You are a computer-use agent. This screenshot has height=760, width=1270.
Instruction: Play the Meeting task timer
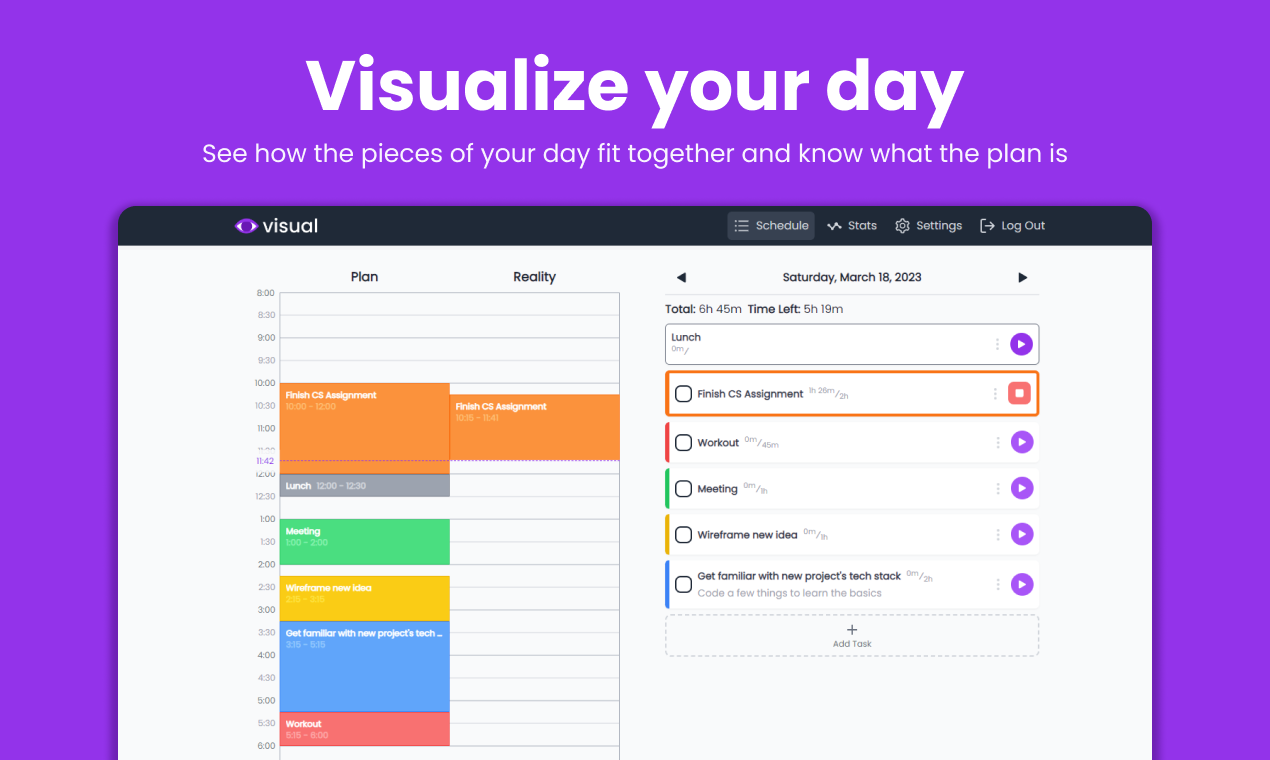click(1021, 488)
